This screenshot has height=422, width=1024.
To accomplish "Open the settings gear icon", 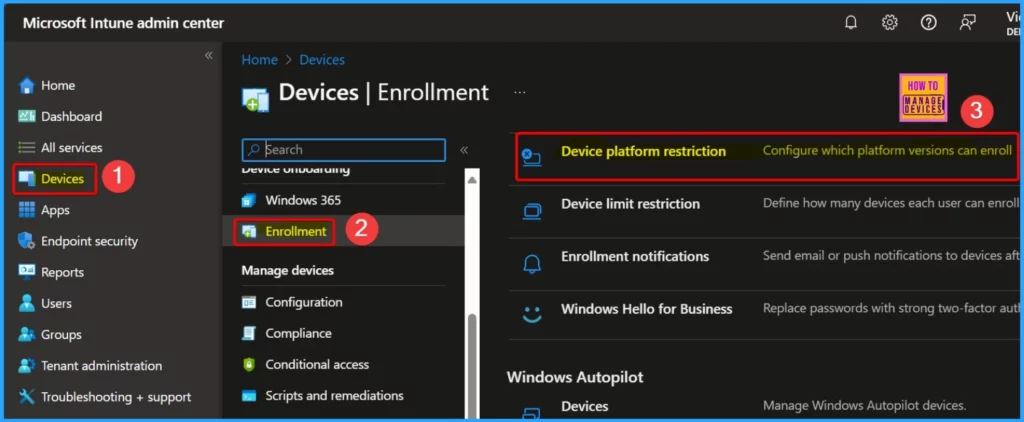I will 889,23.
